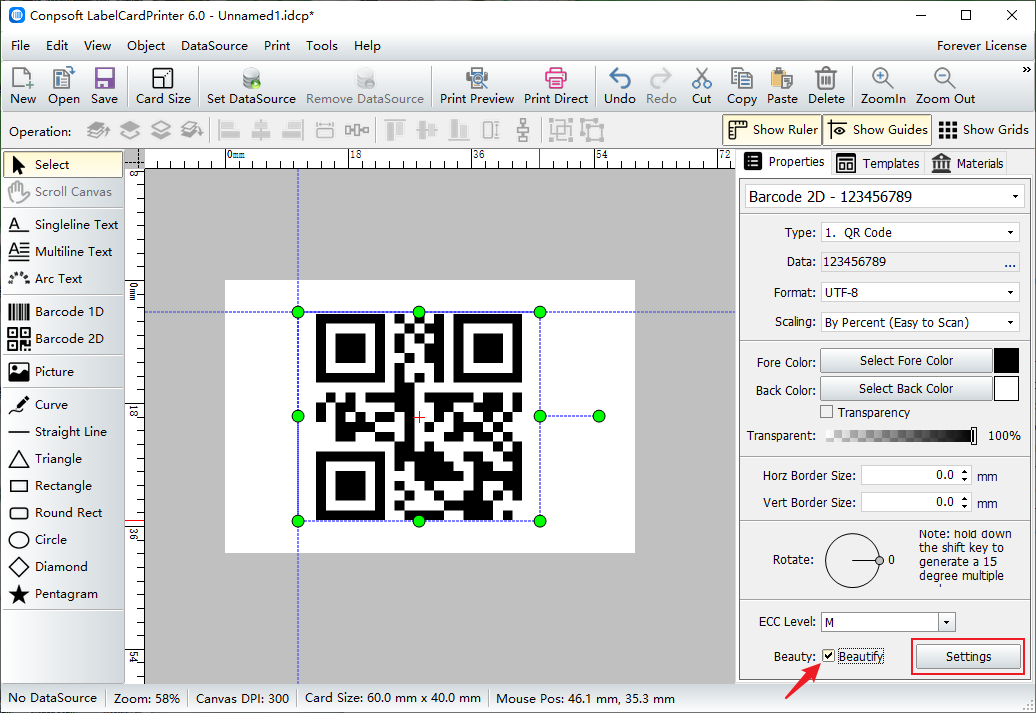Click the Transparent opacity slider

pos(901,435)
